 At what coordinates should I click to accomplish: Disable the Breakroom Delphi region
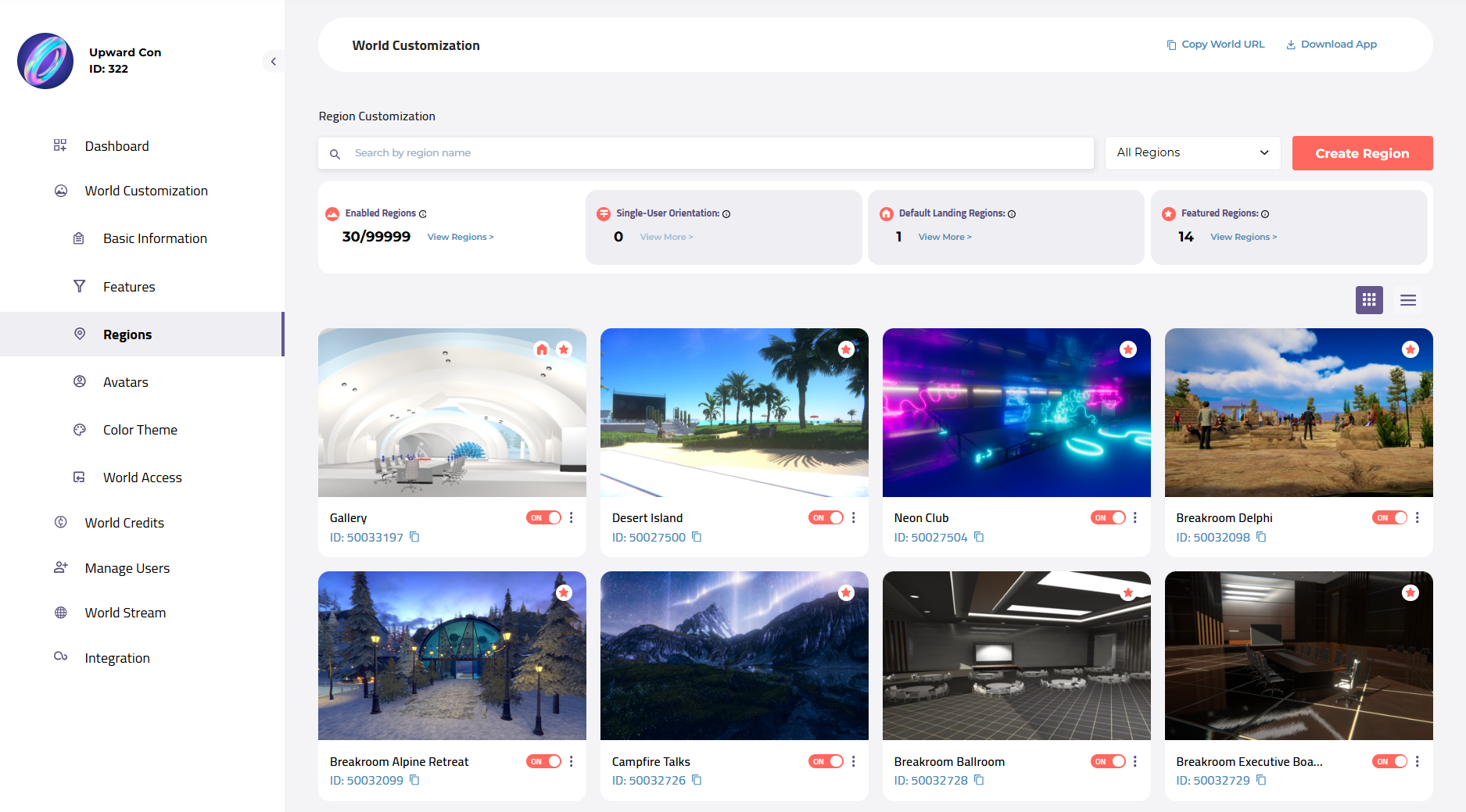pos(1390,517)
